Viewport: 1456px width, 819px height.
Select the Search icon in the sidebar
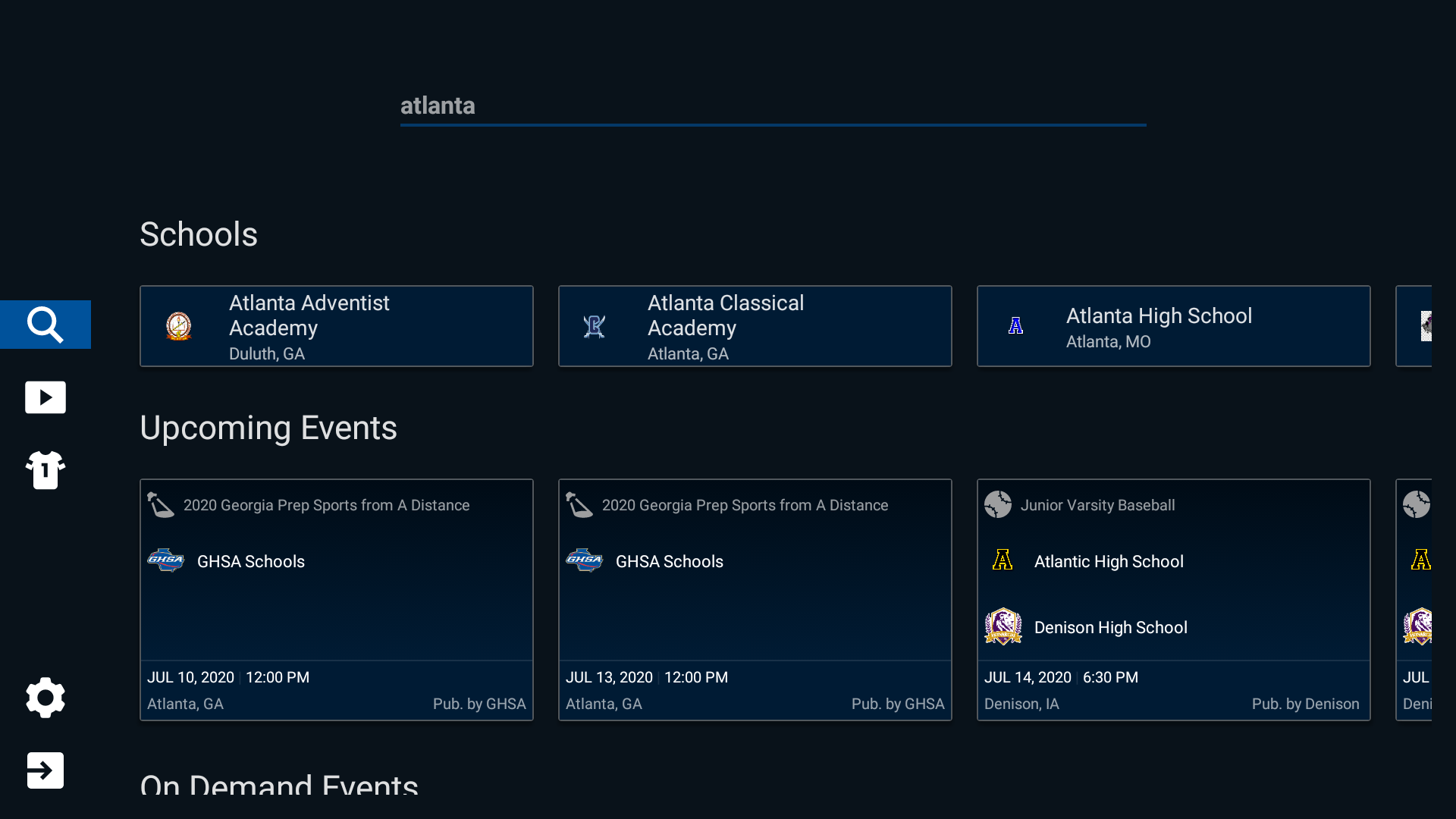click(45, 324)
